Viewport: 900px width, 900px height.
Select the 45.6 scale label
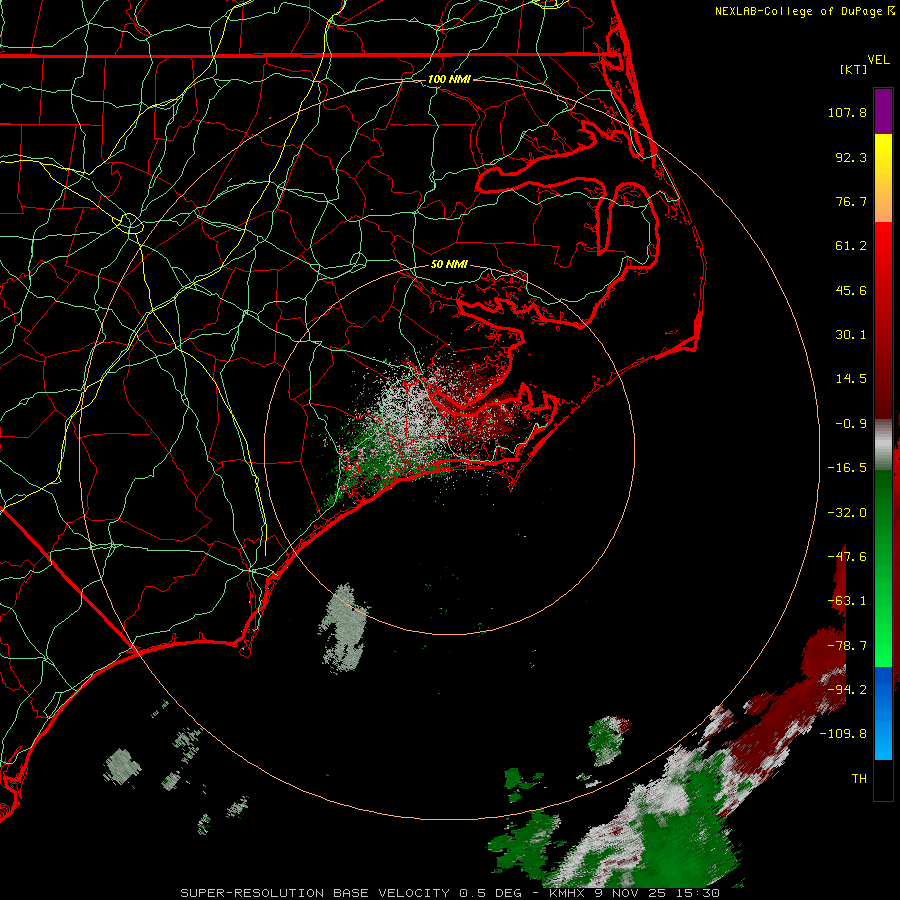pos(851,290)
